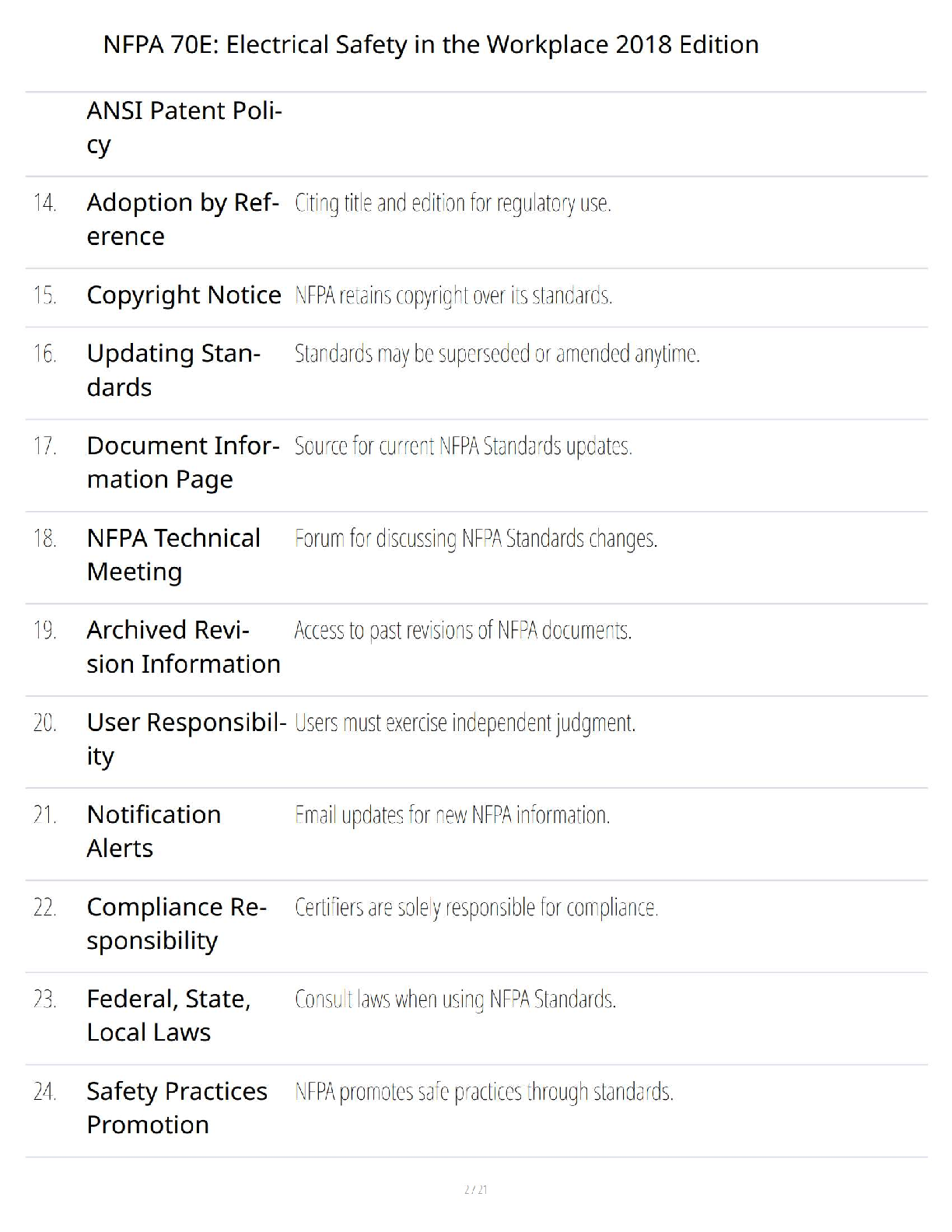Click the 'Notification Alerts' term

[153, 831]
